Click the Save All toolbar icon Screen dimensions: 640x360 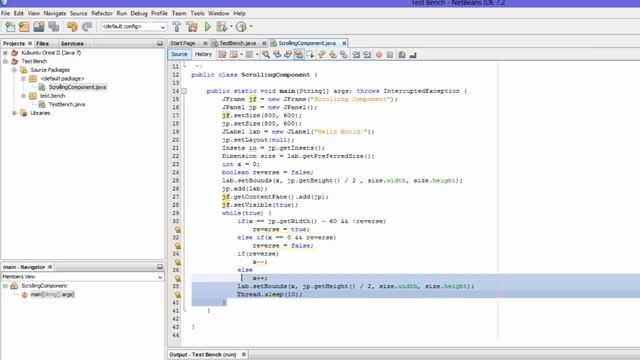(54, 27)
